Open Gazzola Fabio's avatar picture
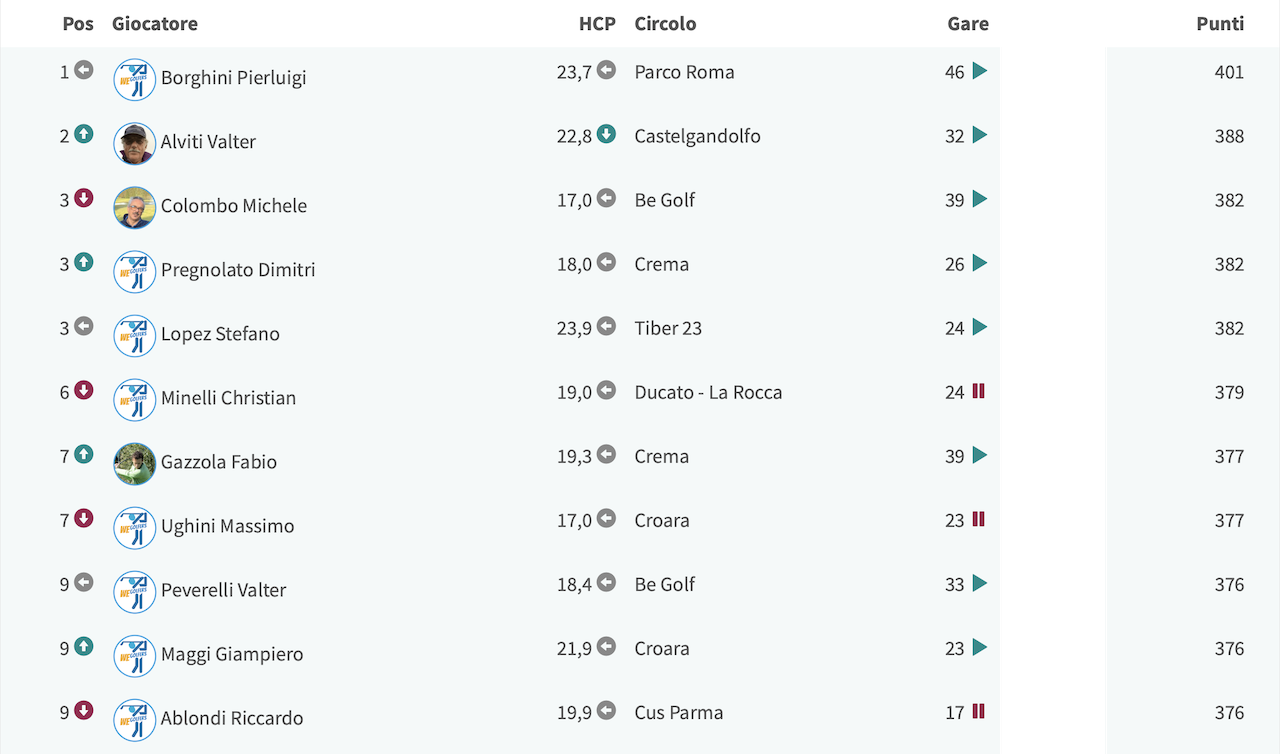1280x754 pixels. (135, 464)
